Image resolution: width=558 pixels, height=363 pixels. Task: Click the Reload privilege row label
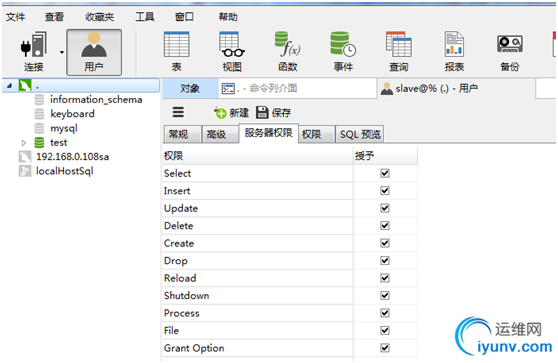pyautogui.click(x=180, y=278)
